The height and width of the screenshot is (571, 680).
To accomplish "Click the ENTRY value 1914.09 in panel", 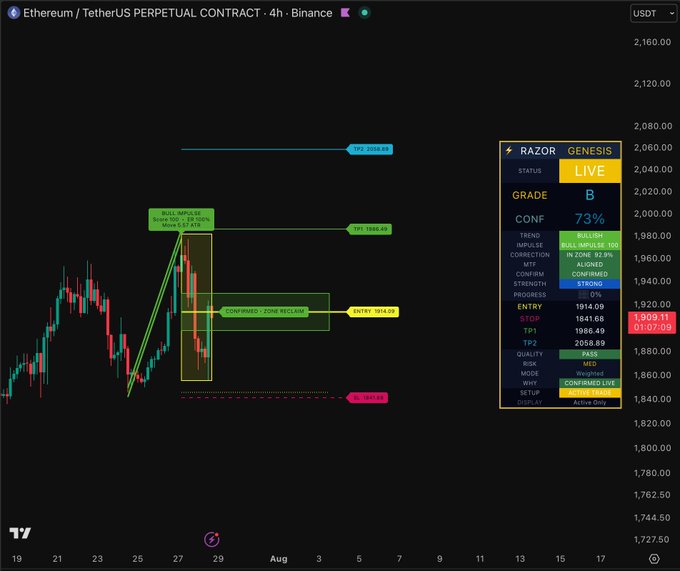I will pos(589,307).
